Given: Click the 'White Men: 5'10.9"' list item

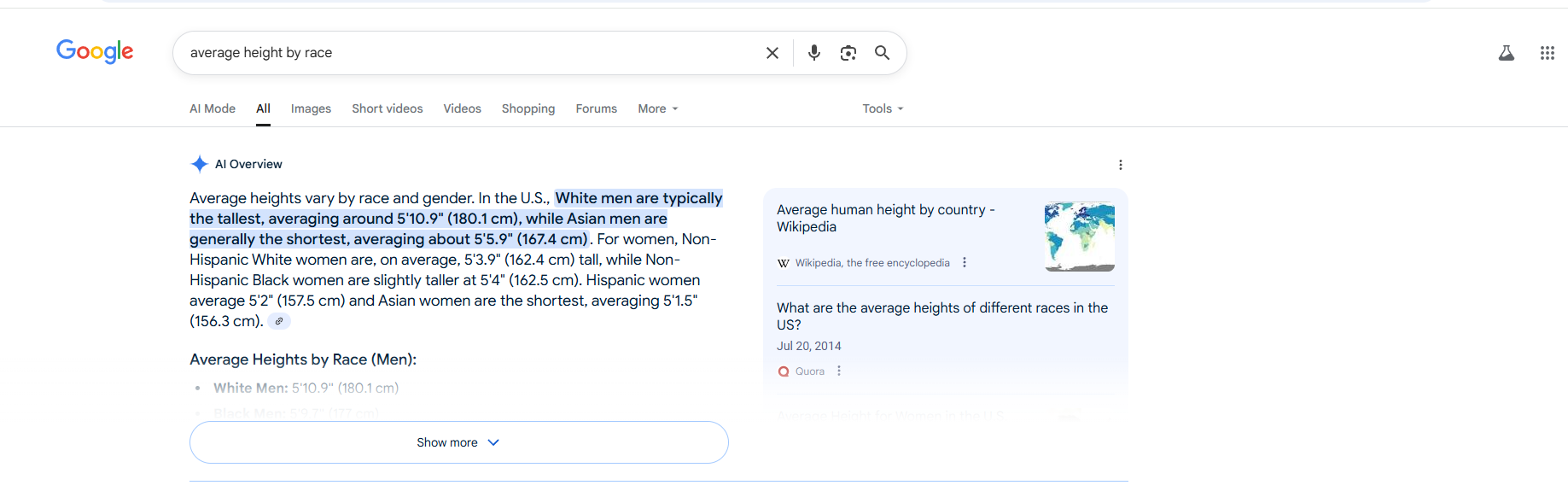Looking at the screenshot, I should tap(306, 388).
